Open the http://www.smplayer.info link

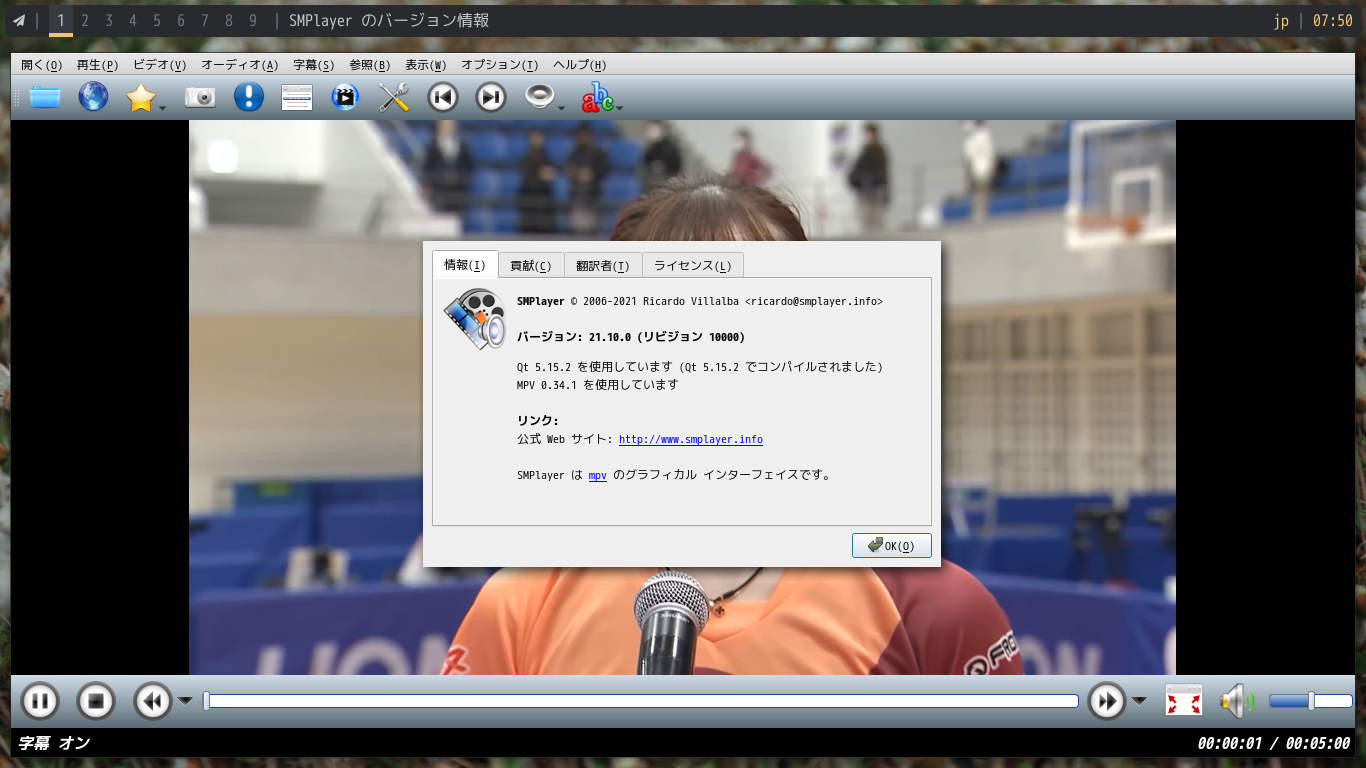pos(691,439)
